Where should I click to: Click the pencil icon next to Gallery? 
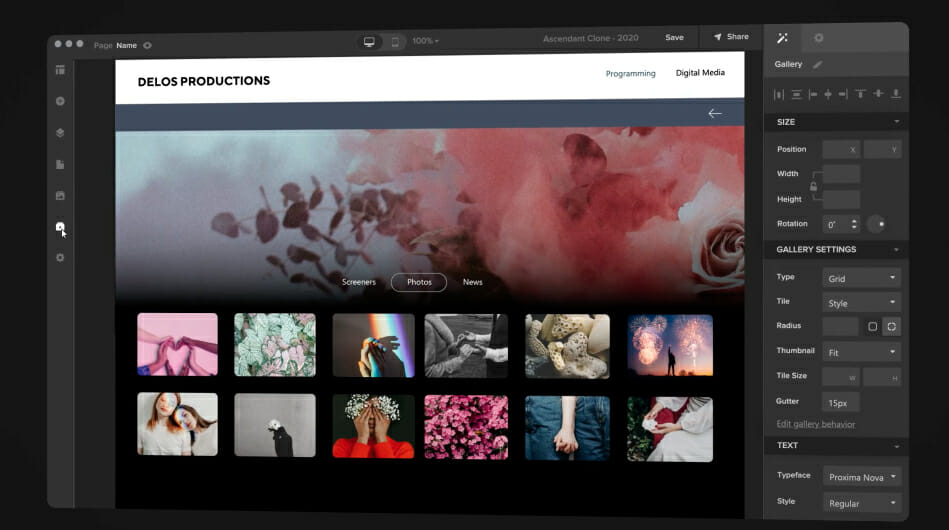pos(817,64)
